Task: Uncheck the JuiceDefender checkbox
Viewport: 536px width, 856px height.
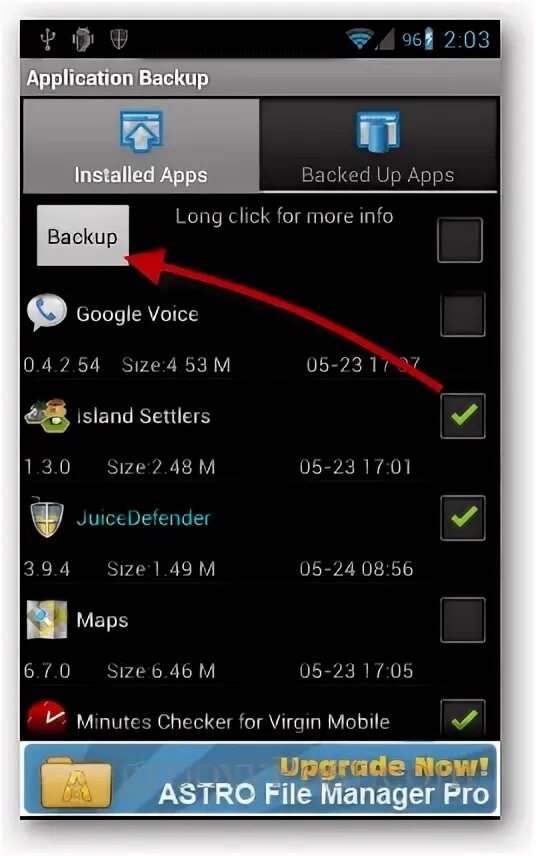Action: click(x=462, y=518)
